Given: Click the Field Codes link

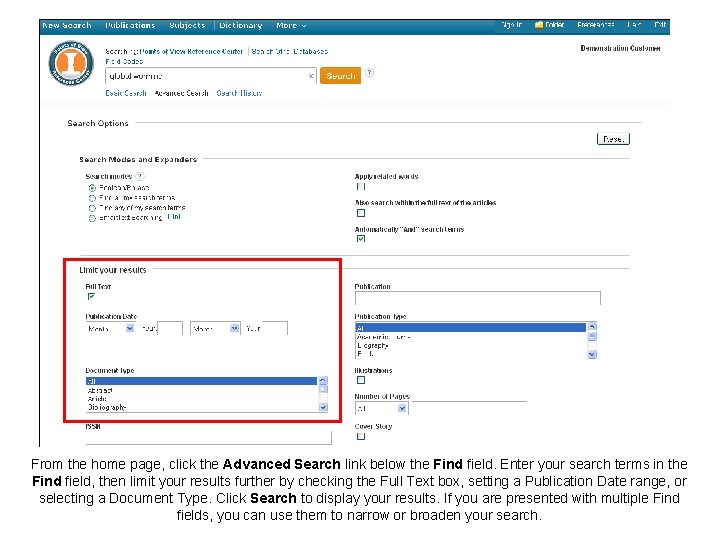Looking at the screenshot, I should 124,61.
